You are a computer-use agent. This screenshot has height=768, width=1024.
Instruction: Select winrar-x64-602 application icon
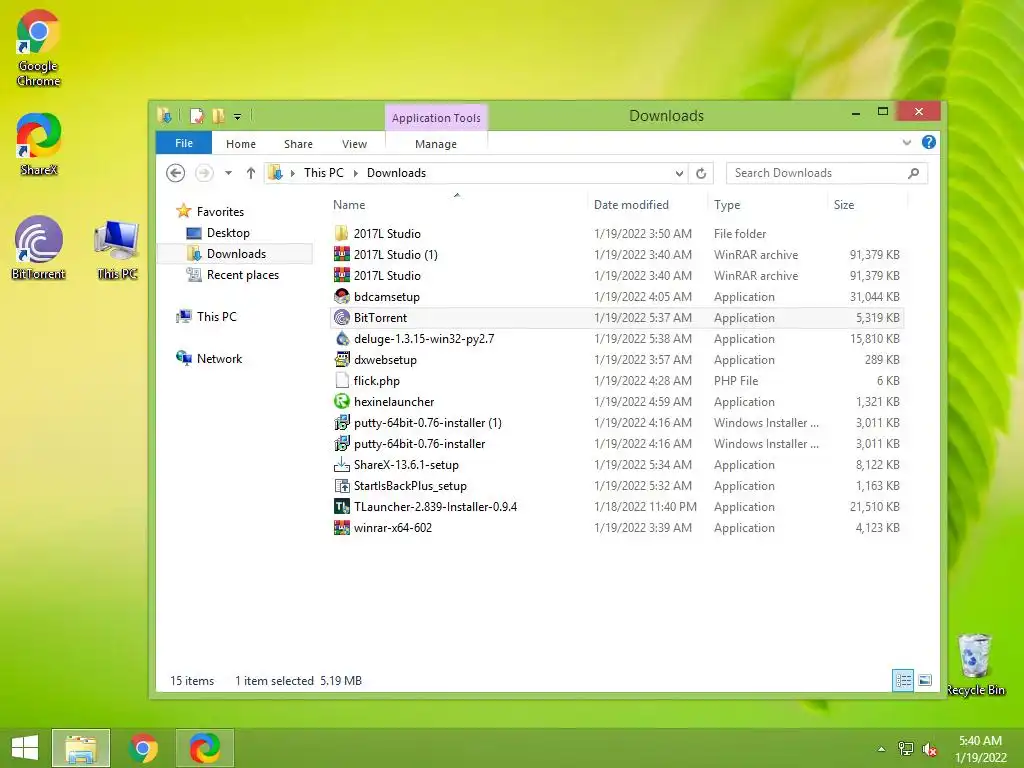342,528
